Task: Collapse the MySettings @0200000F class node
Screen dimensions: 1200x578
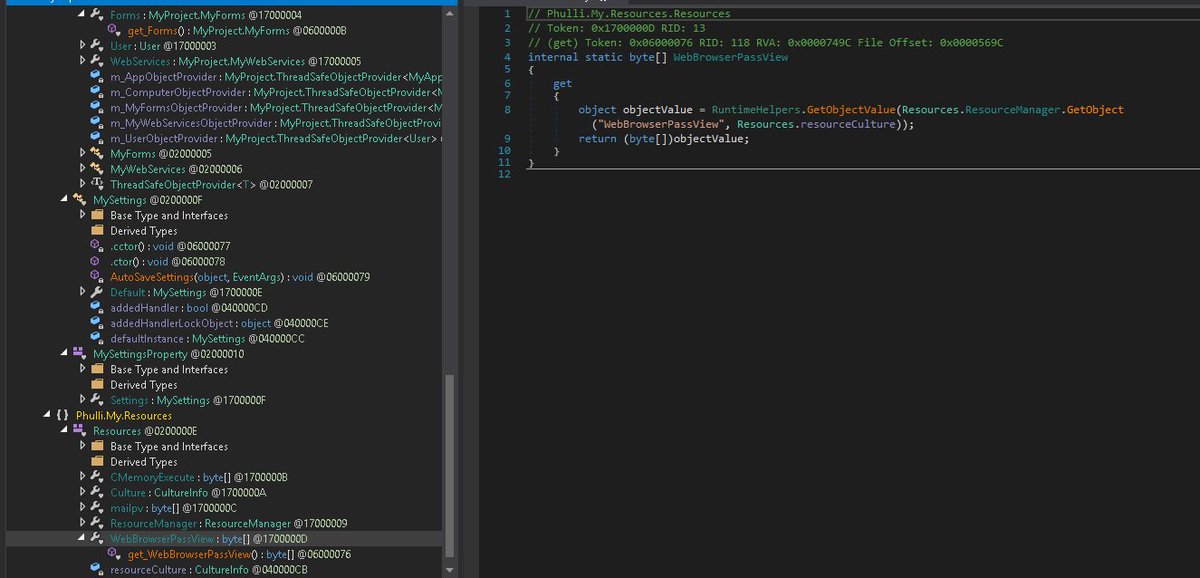Action: [x=65, y=200]
